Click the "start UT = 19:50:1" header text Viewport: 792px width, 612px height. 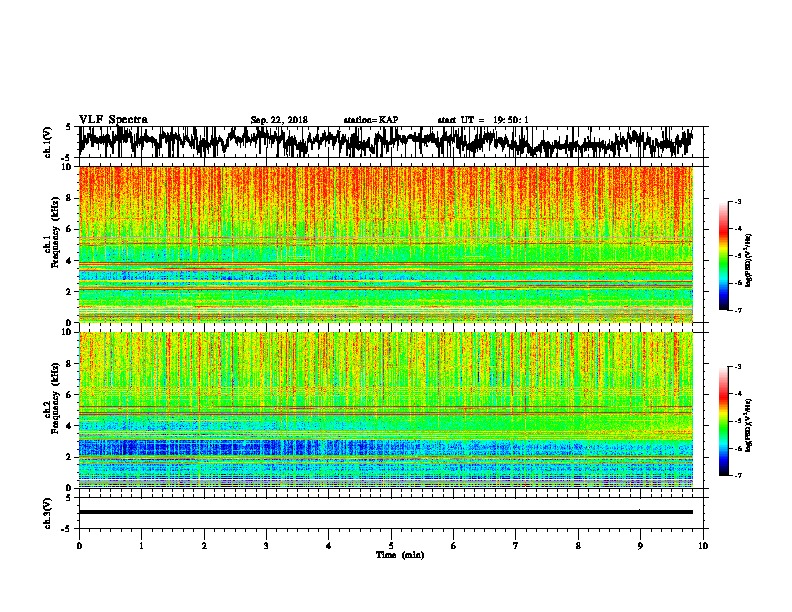[x=483, y=120]
